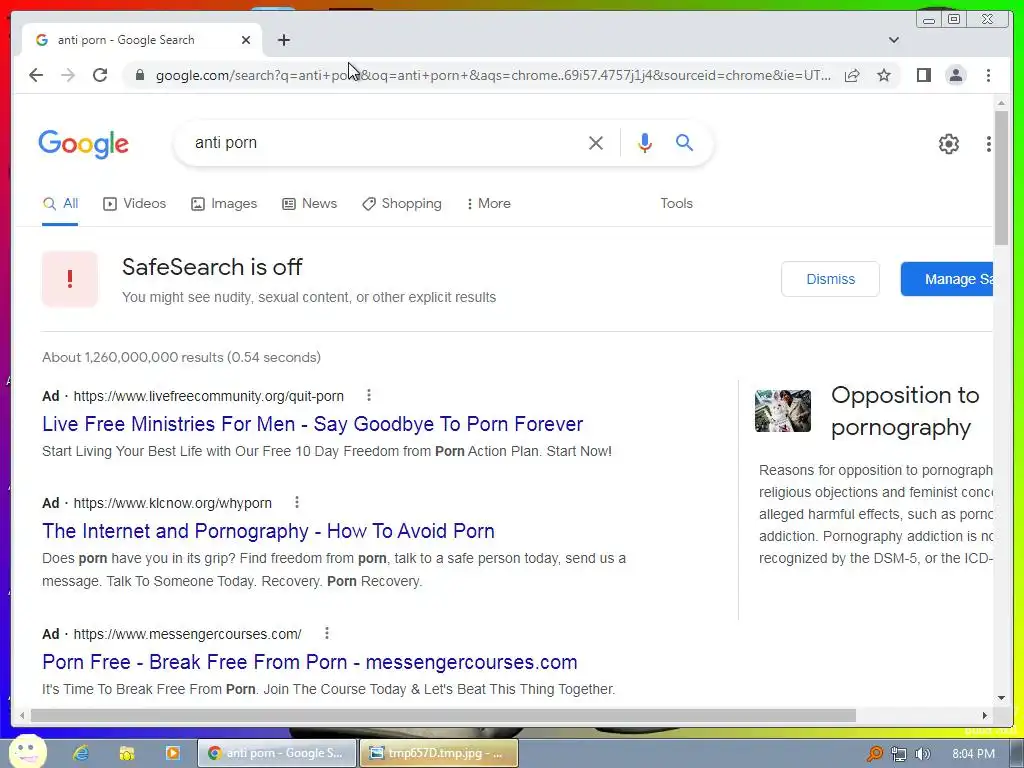Viewport: 1024px width, 768px height.
Task: Open the taskbar file explorer folder icon
Action: (127, 753)
